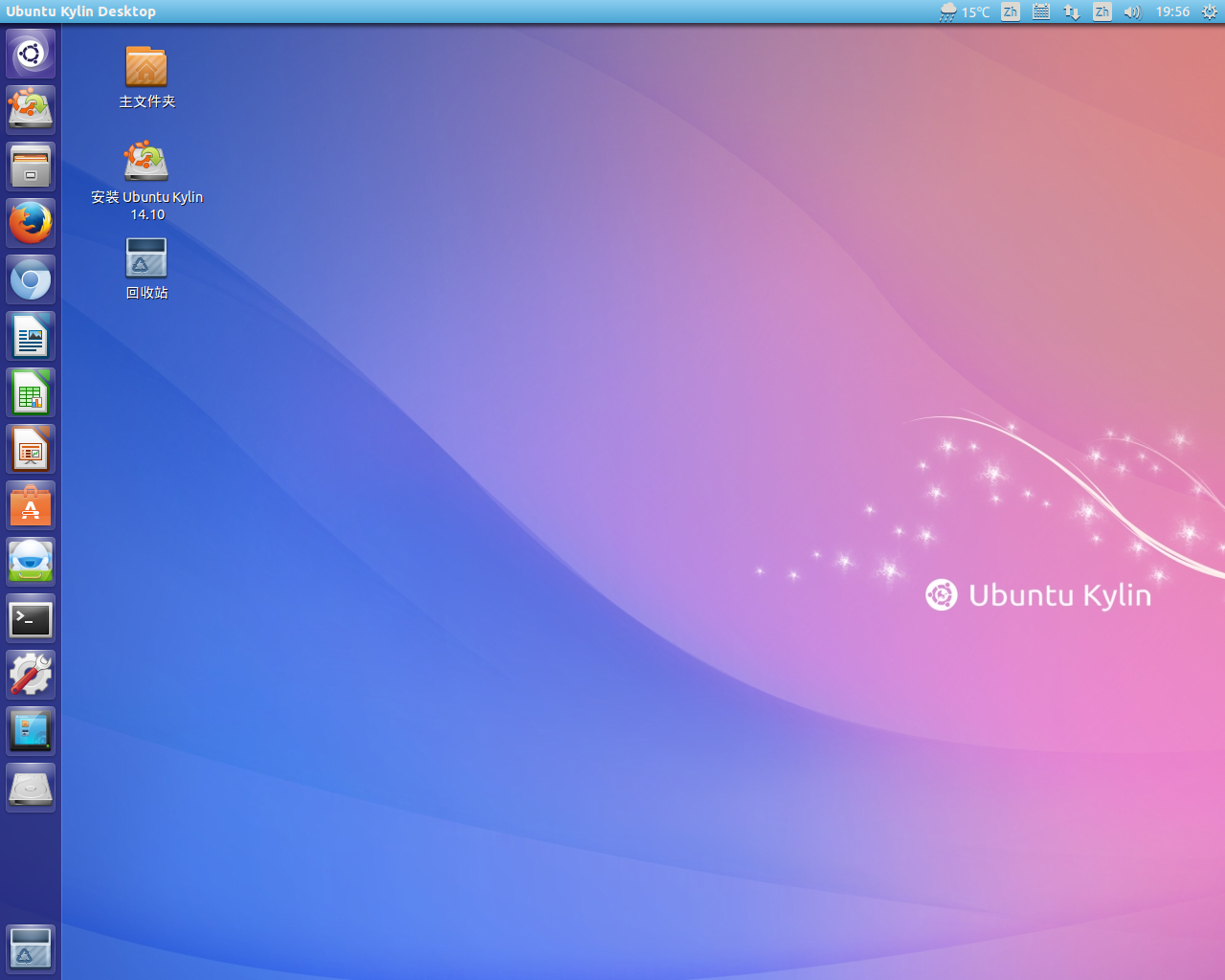Select the 主文件夹 home folder desktop icon

coord(146,77)
